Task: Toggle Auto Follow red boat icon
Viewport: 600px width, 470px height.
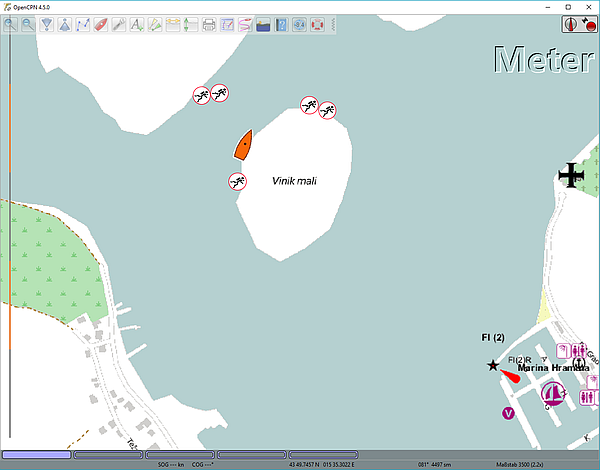Action: [101, 25]
